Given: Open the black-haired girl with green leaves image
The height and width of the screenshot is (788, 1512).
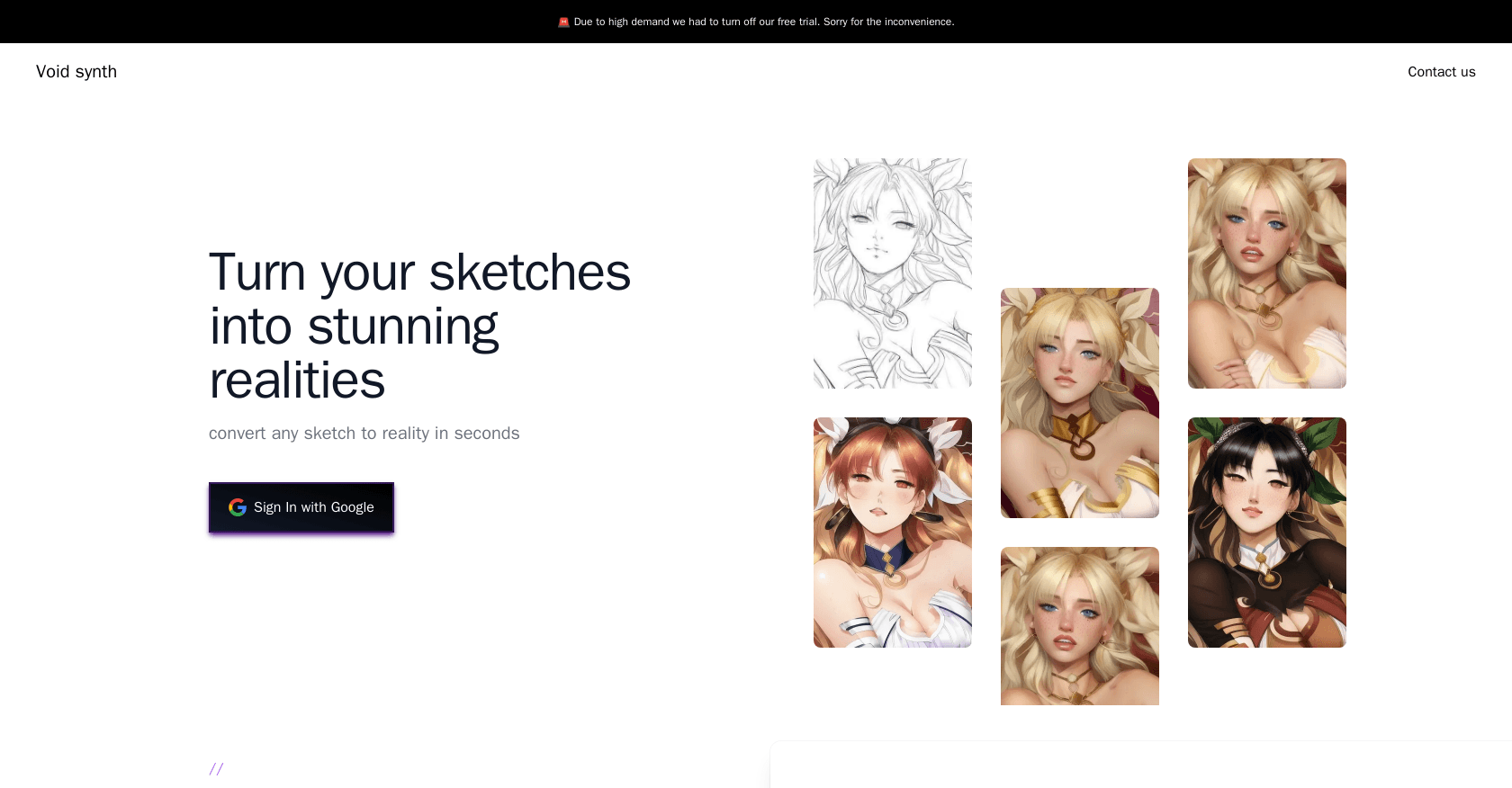Looking at the screenshot, I should (x=1267, y=533).
